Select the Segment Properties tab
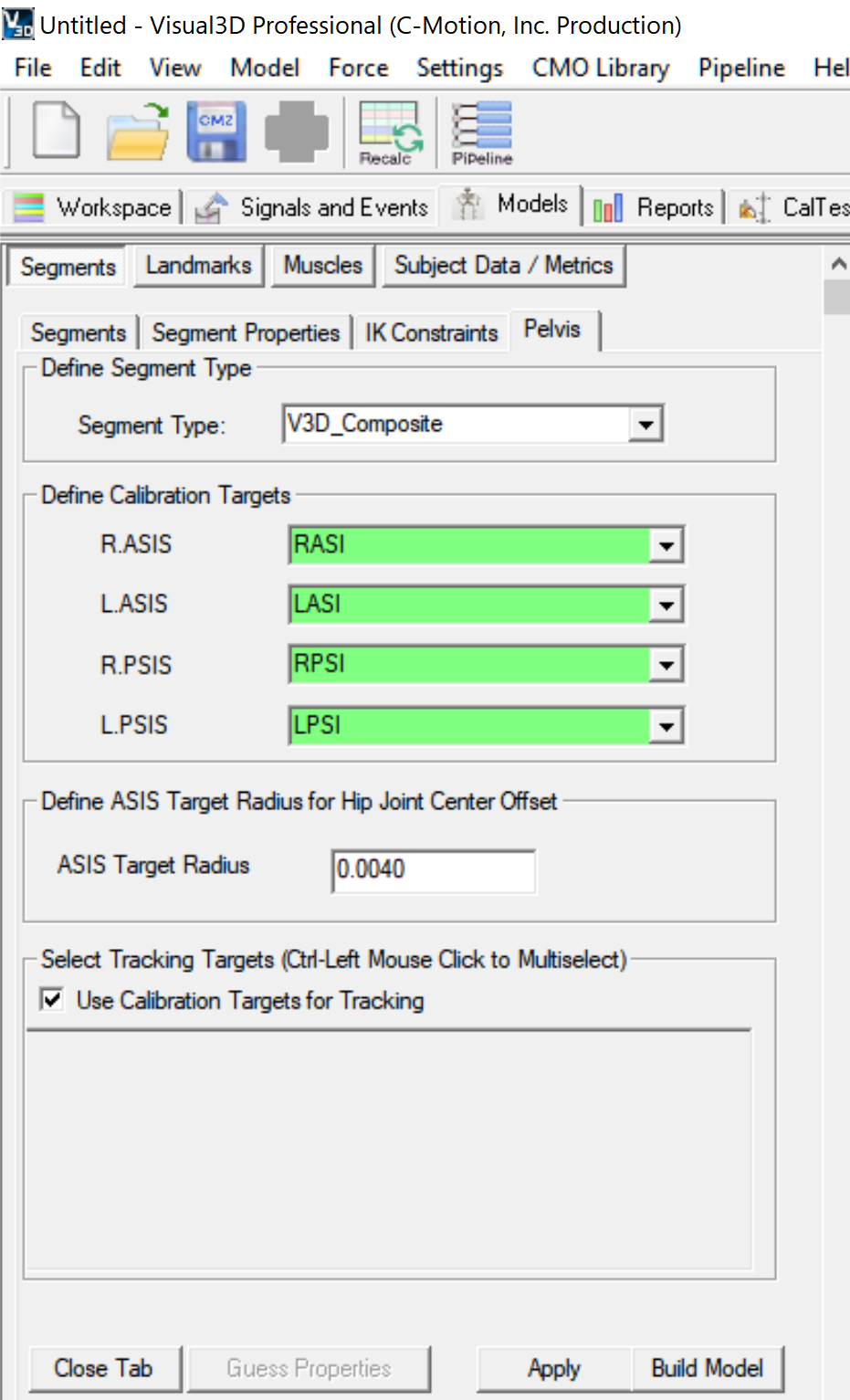Viewport: 850px width, 1400px height. click(246, 332)
